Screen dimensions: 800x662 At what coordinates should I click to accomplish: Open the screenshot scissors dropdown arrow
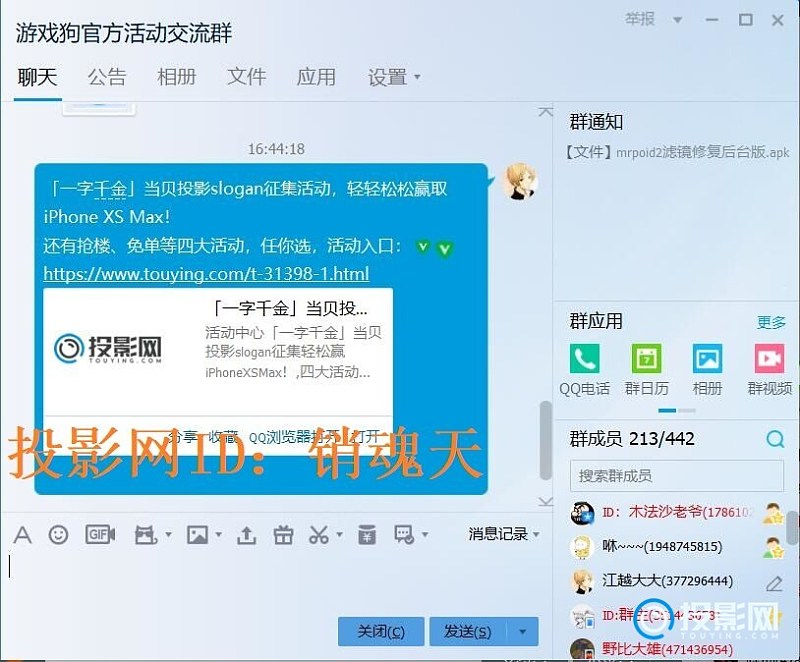338,536
